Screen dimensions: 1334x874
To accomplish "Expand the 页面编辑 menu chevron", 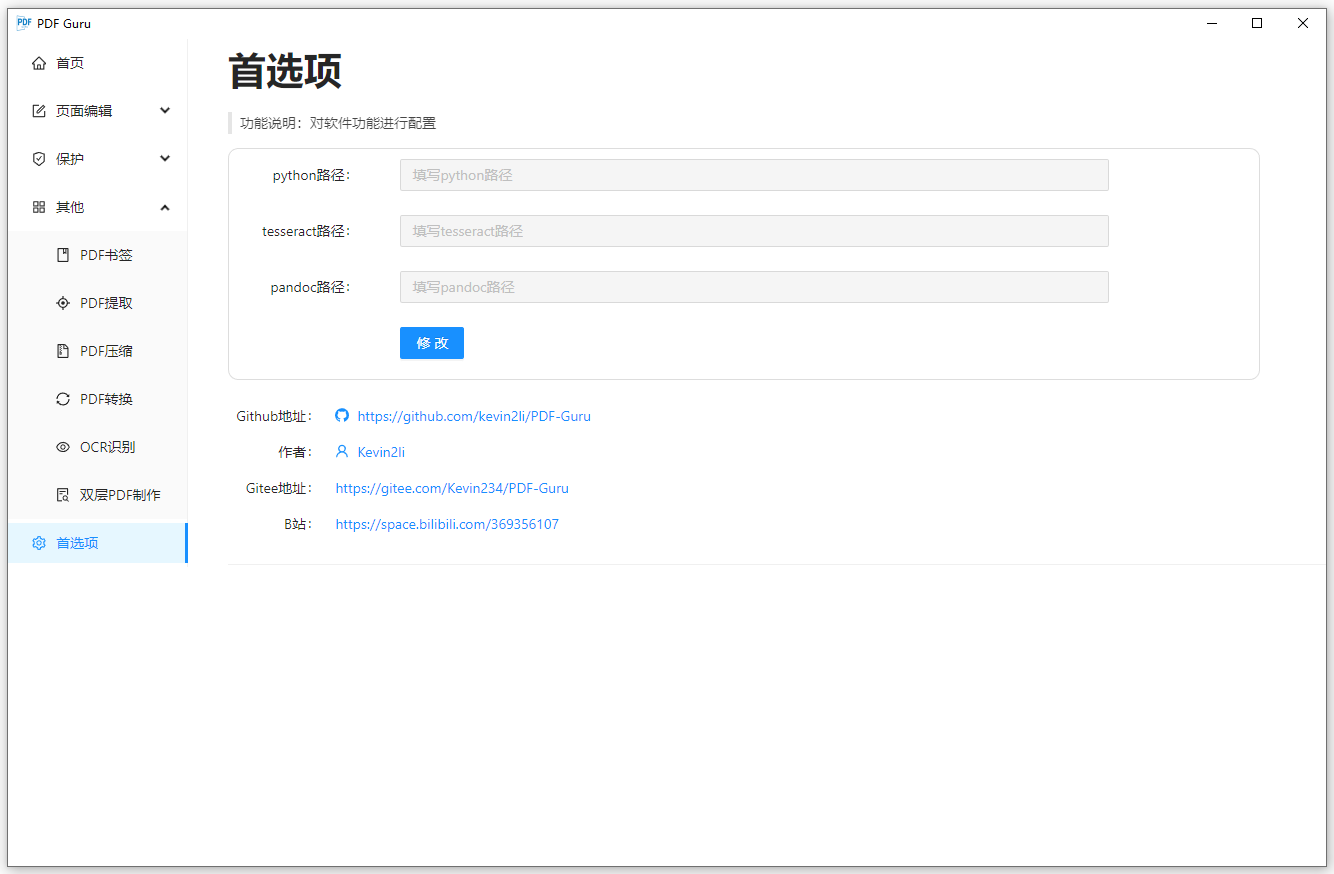I will pos(165,111).
